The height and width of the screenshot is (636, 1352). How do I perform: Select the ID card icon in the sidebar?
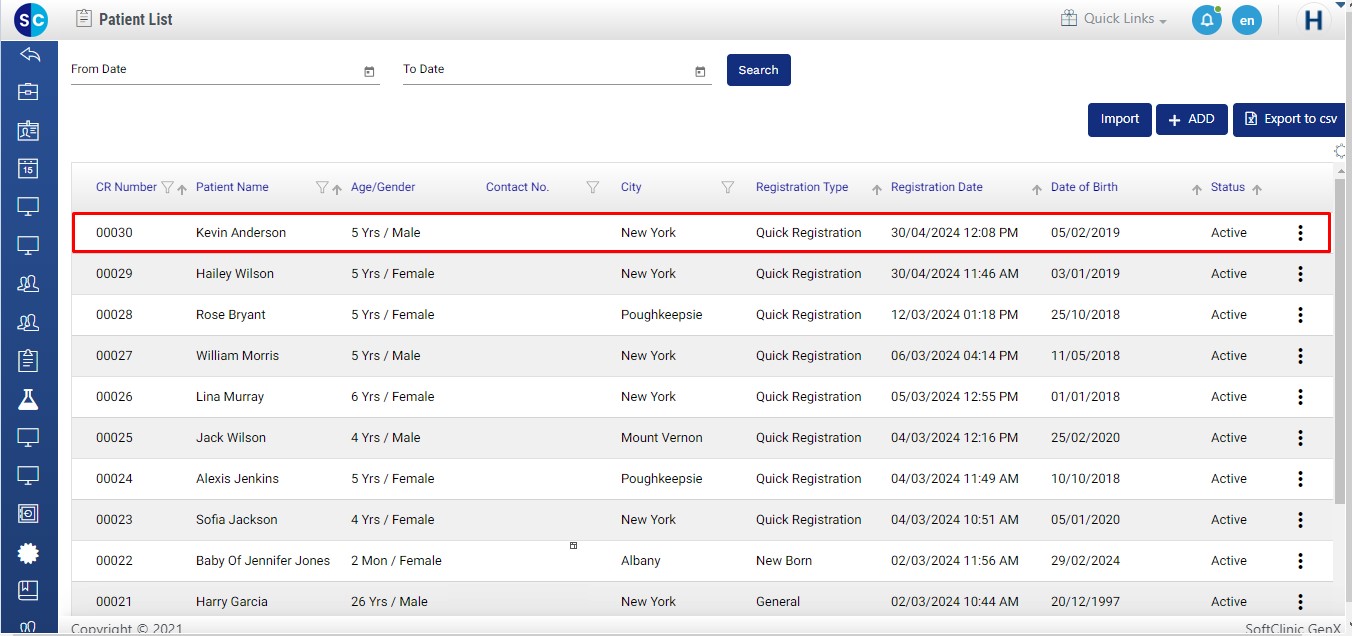tap(28, 131)
